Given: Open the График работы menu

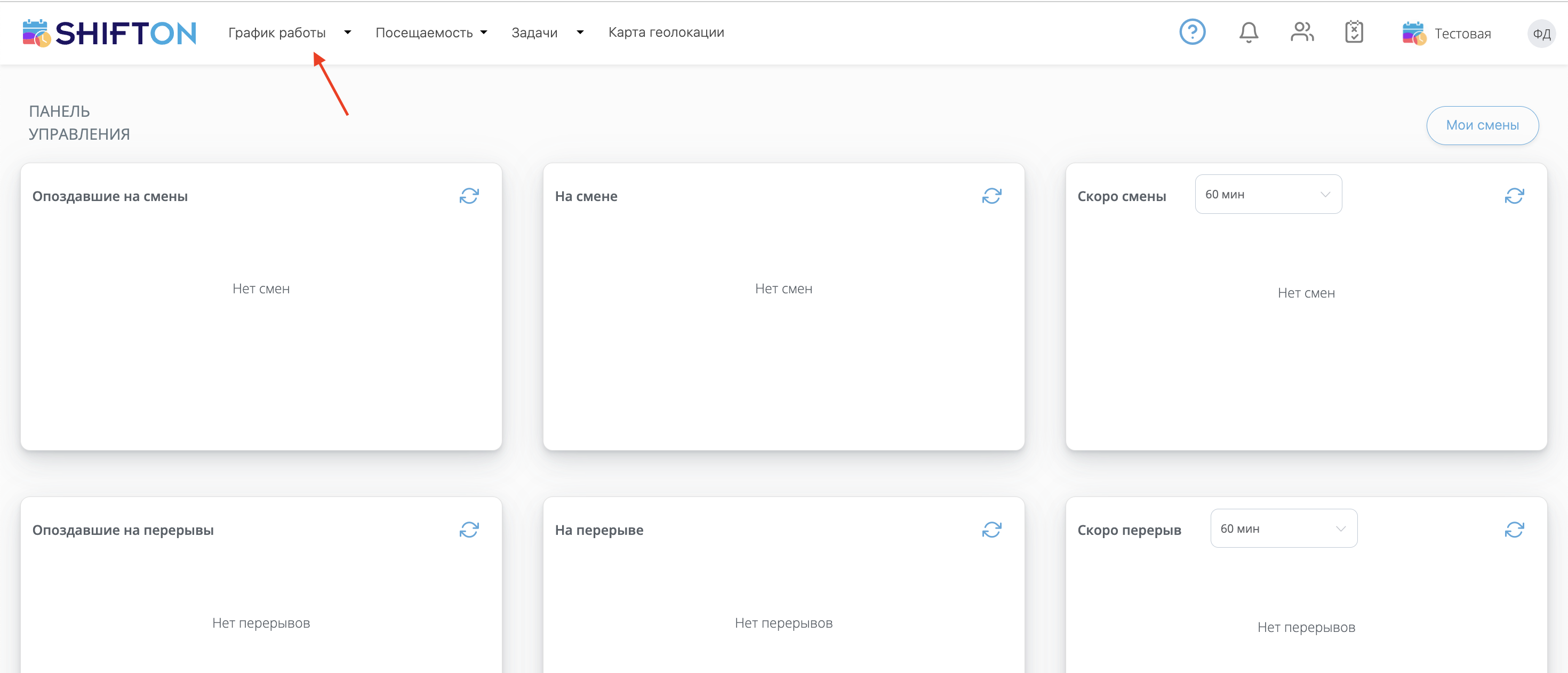Looking at the screenshot, I should (277, 33).
